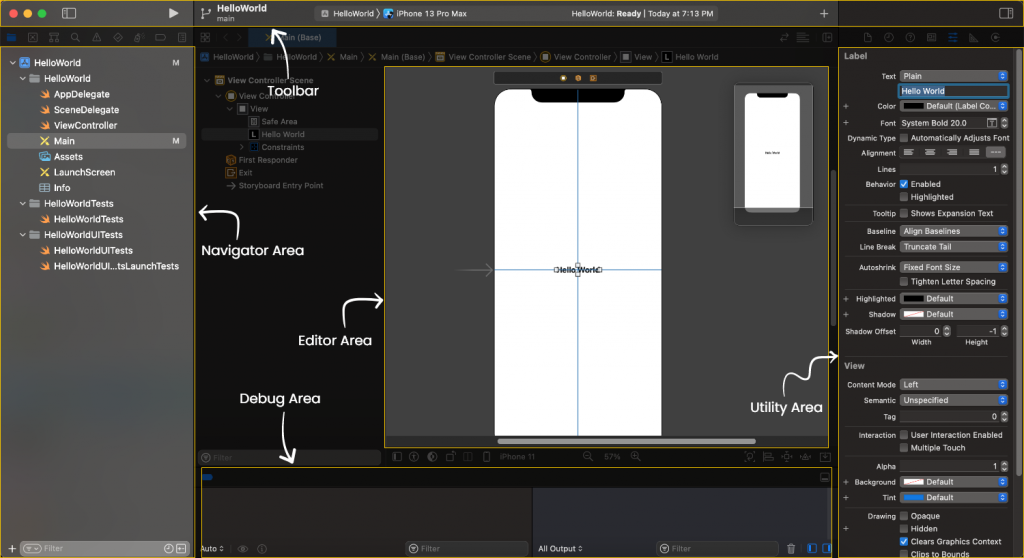Uncheck the Enabled behavior checkbox
The height and width of the screenshot is (558, 1024).
[x=904, y=184]
